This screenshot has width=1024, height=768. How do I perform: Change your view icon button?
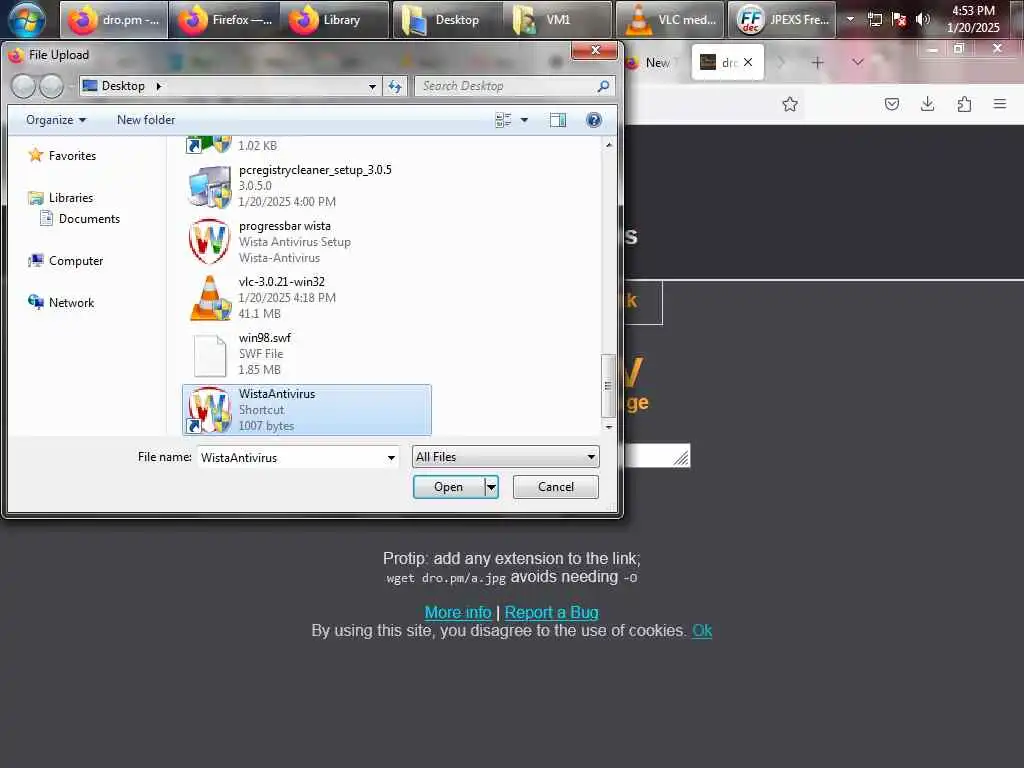(x=503, y=120)
